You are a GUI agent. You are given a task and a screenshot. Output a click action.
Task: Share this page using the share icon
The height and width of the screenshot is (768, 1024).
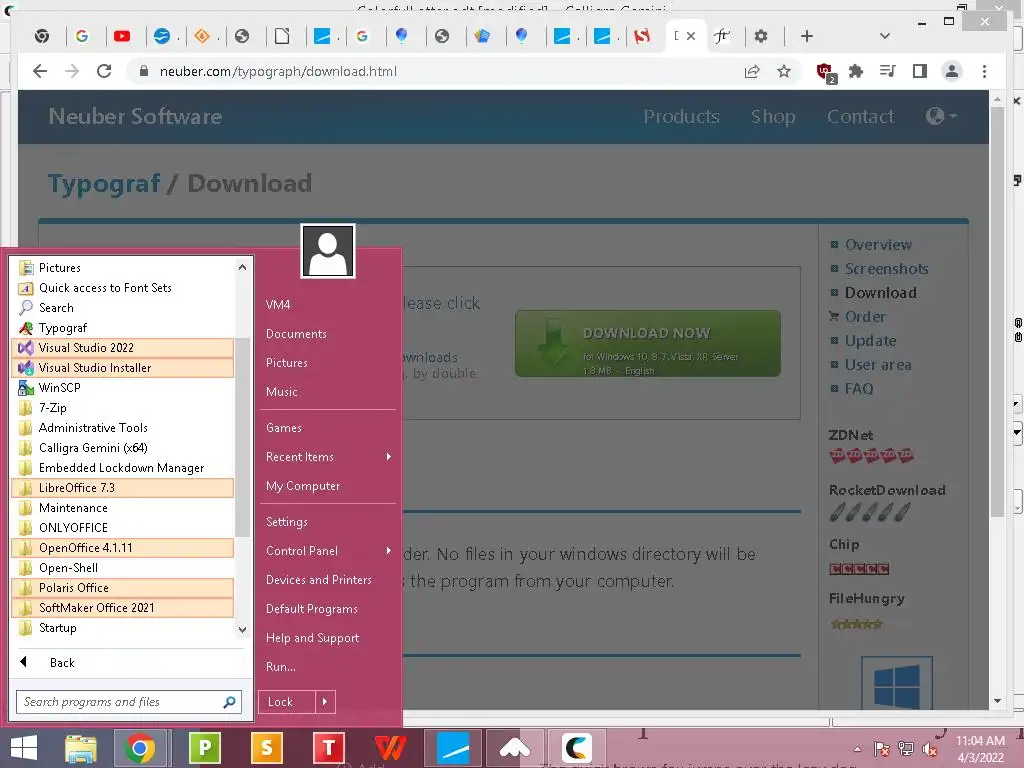tap(752, 71)
